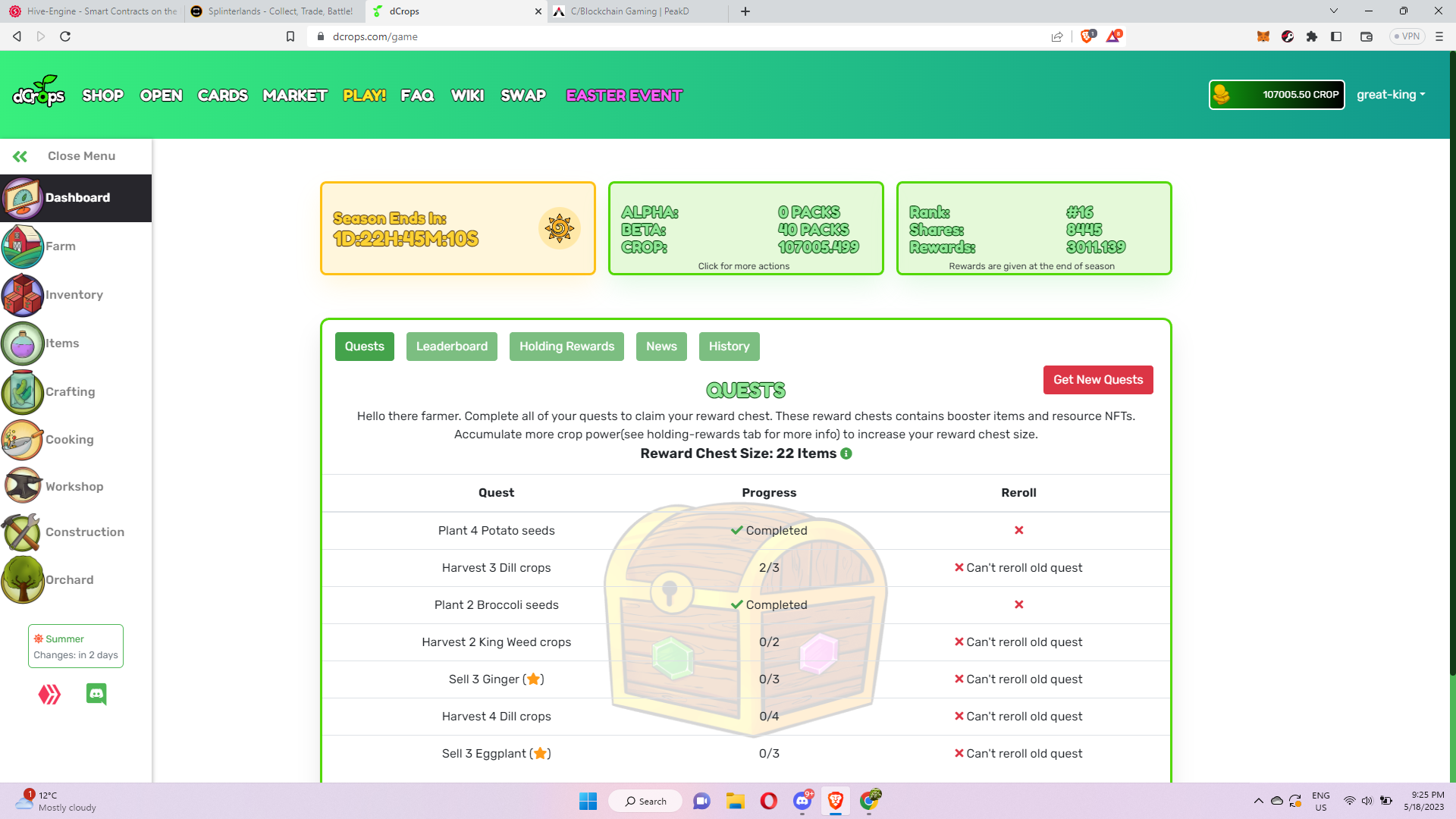
Task: Open Opera browser from taskbar
Action: click(768, 801)
